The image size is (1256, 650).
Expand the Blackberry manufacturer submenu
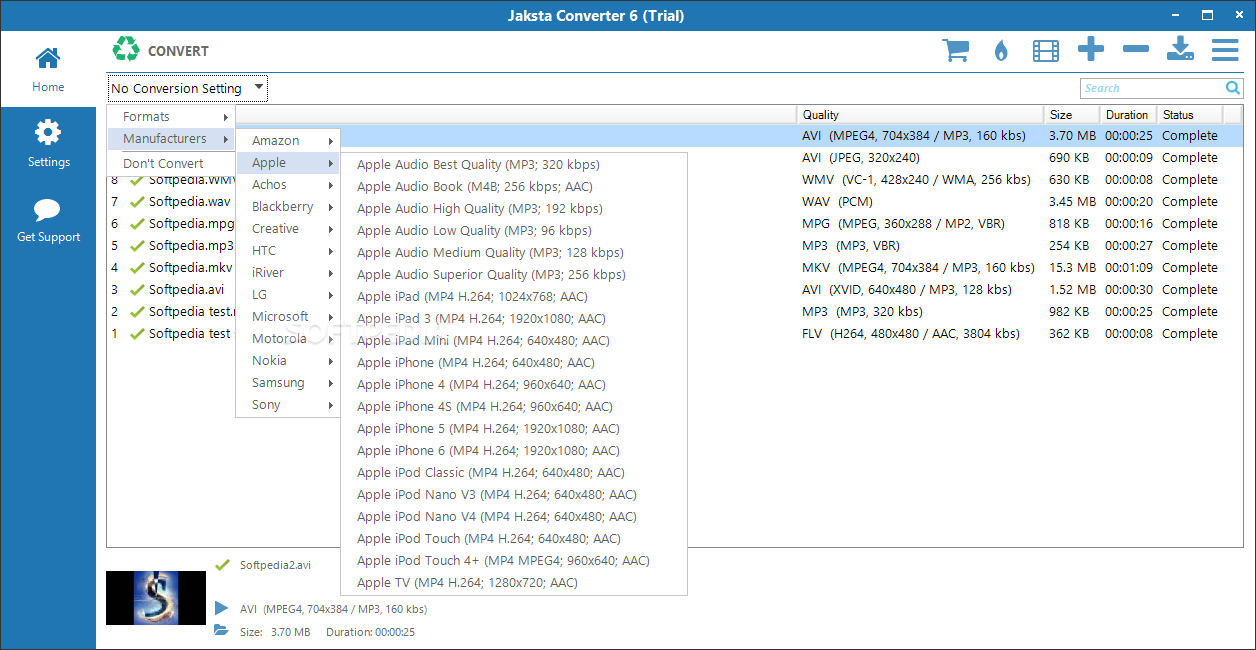click(288, 207)
